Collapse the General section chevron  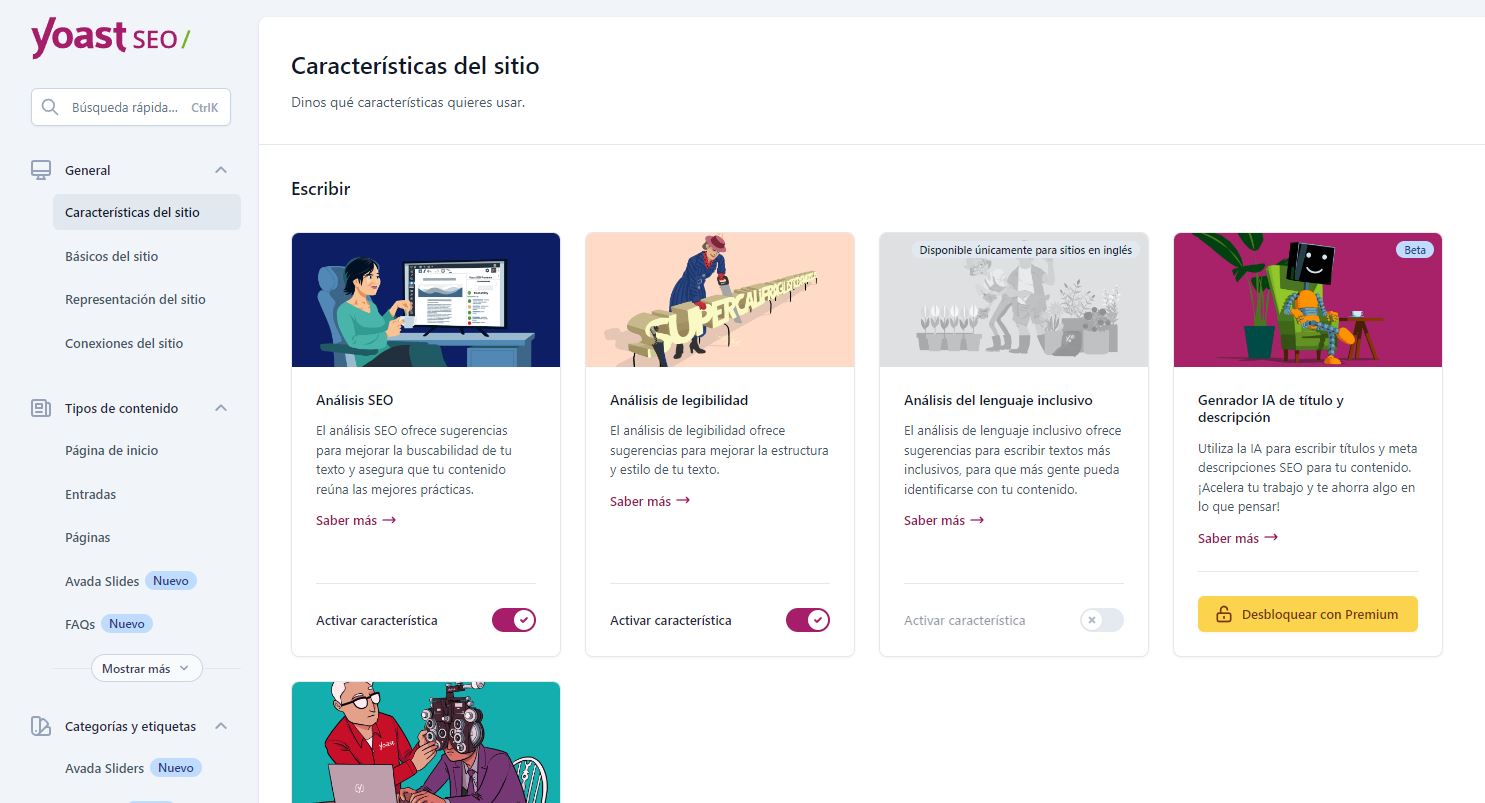220,169
